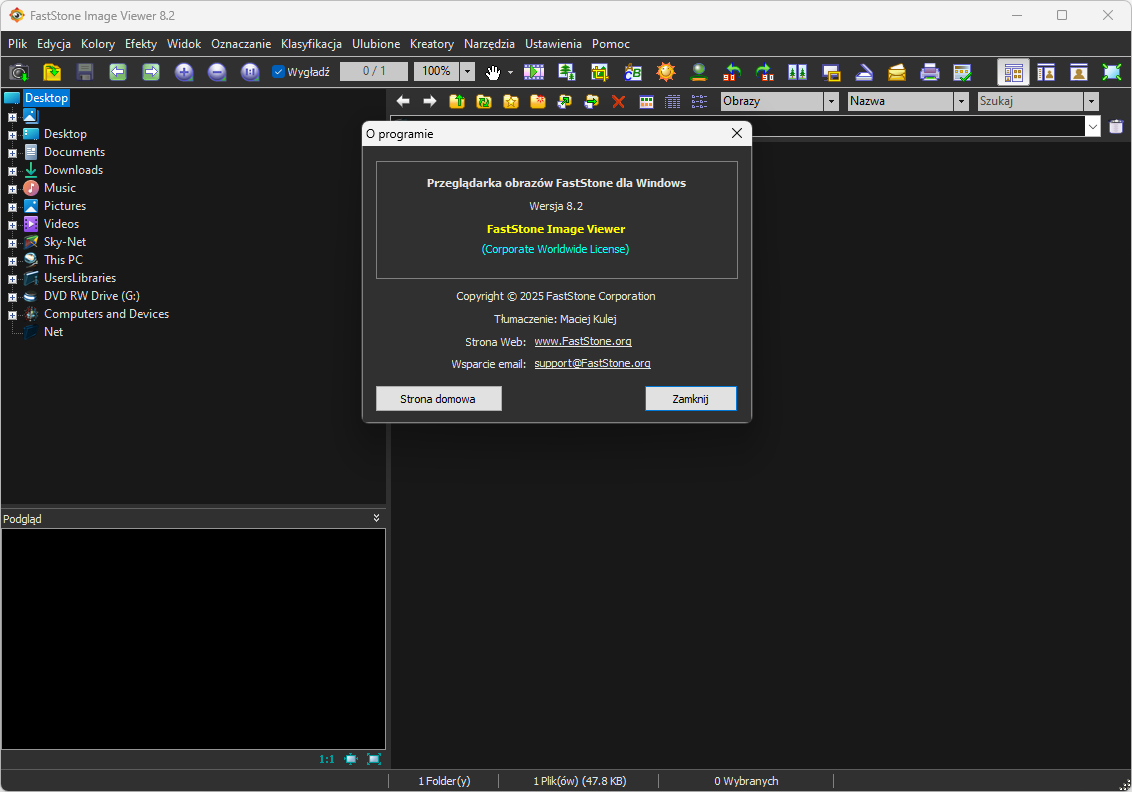Viewport: 1132px width, 792px height.
Task: Open the Edycja menu
Action: [x=54, y=44]
